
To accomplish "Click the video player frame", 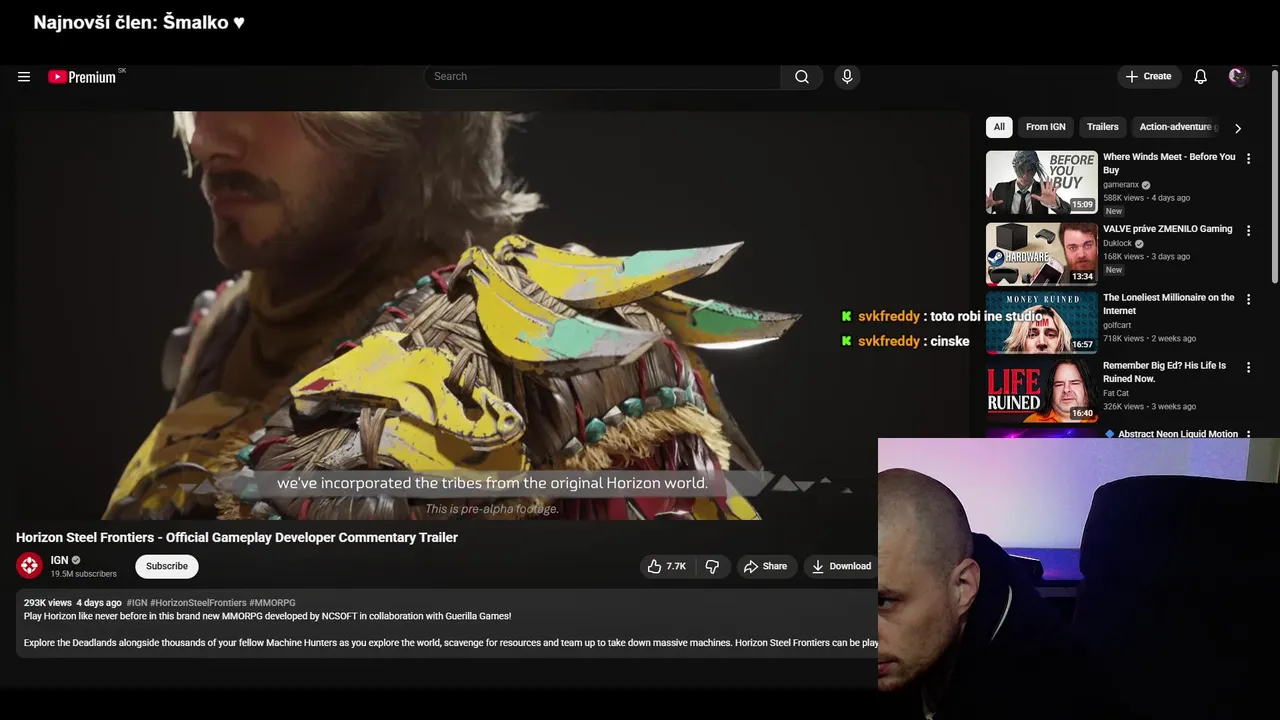I will click(x=492, y=315).
